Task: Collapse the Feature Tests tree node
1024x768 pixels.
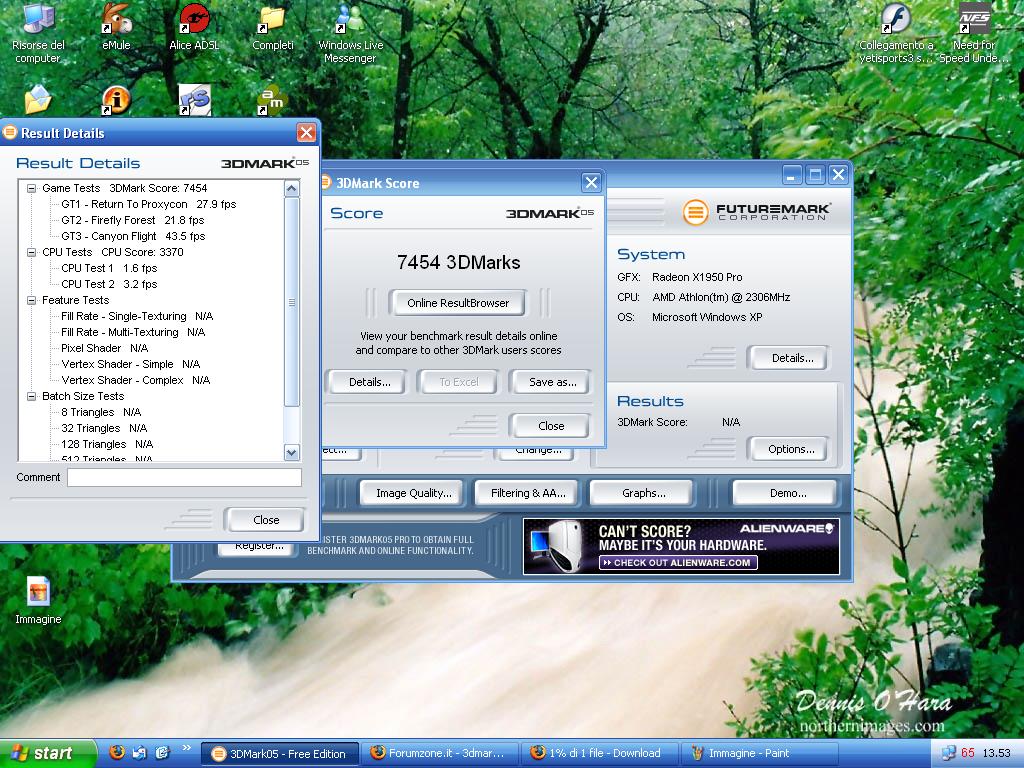Action: 31,300
